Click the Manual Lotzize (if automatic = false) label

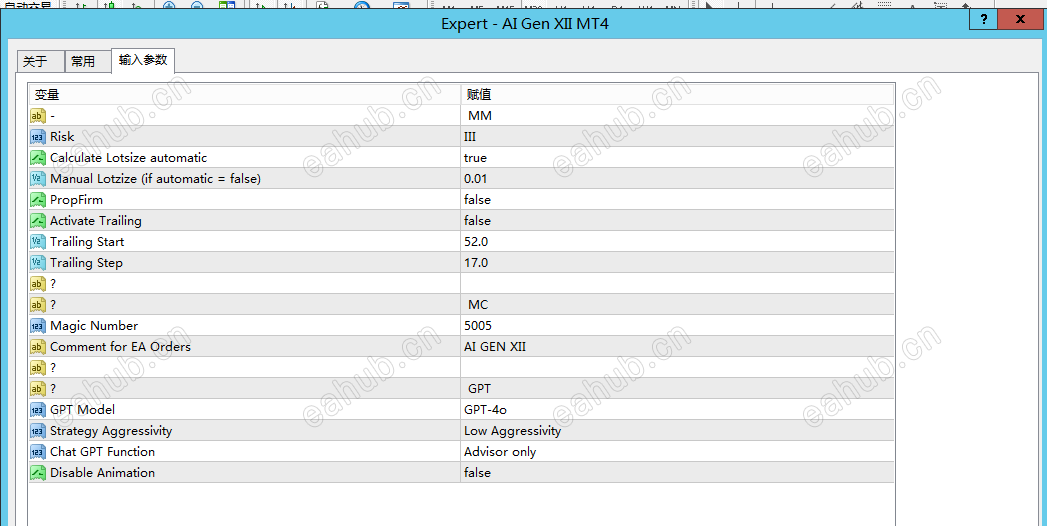(x=156, y=179)
